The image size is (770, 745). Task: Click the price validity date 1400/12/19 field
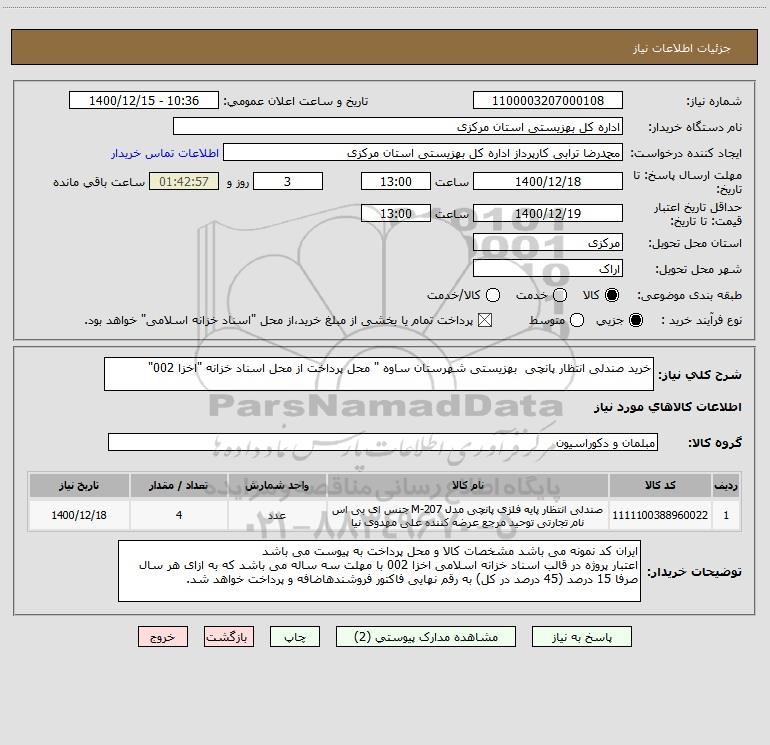[x=548, y=213]
